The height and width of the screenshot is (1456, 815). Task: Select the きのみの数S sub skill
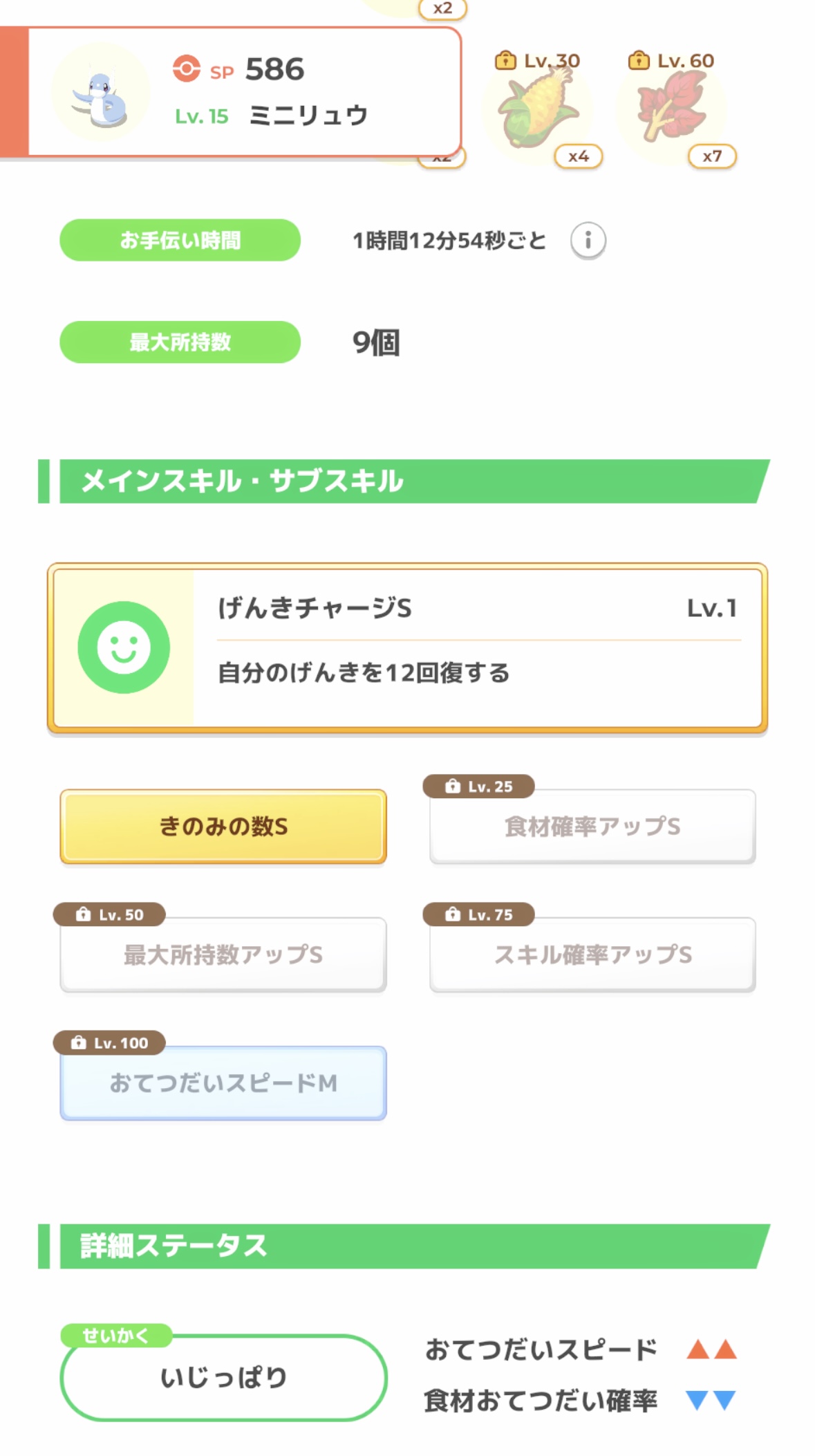[223, 827]
